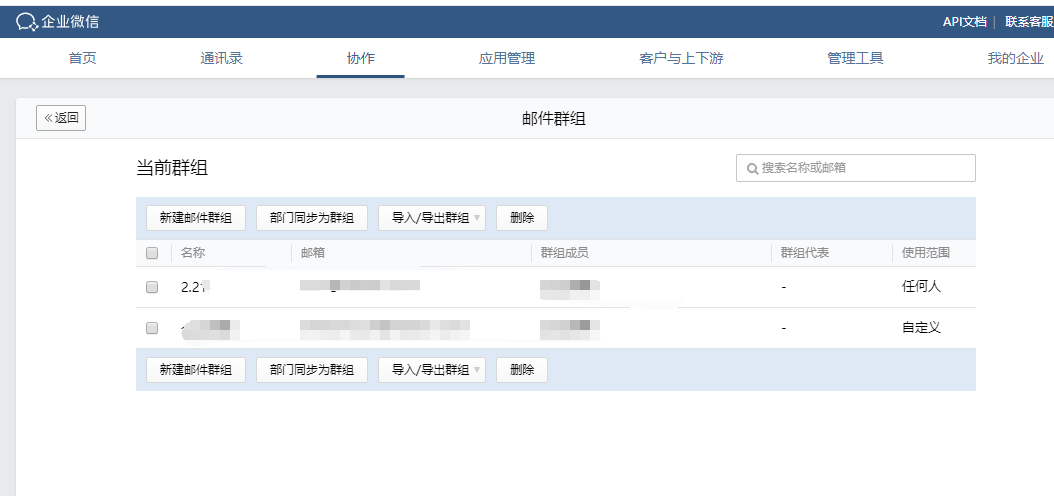
Task: Check the box for the 2.2 group row
Action: coord(152,287)
